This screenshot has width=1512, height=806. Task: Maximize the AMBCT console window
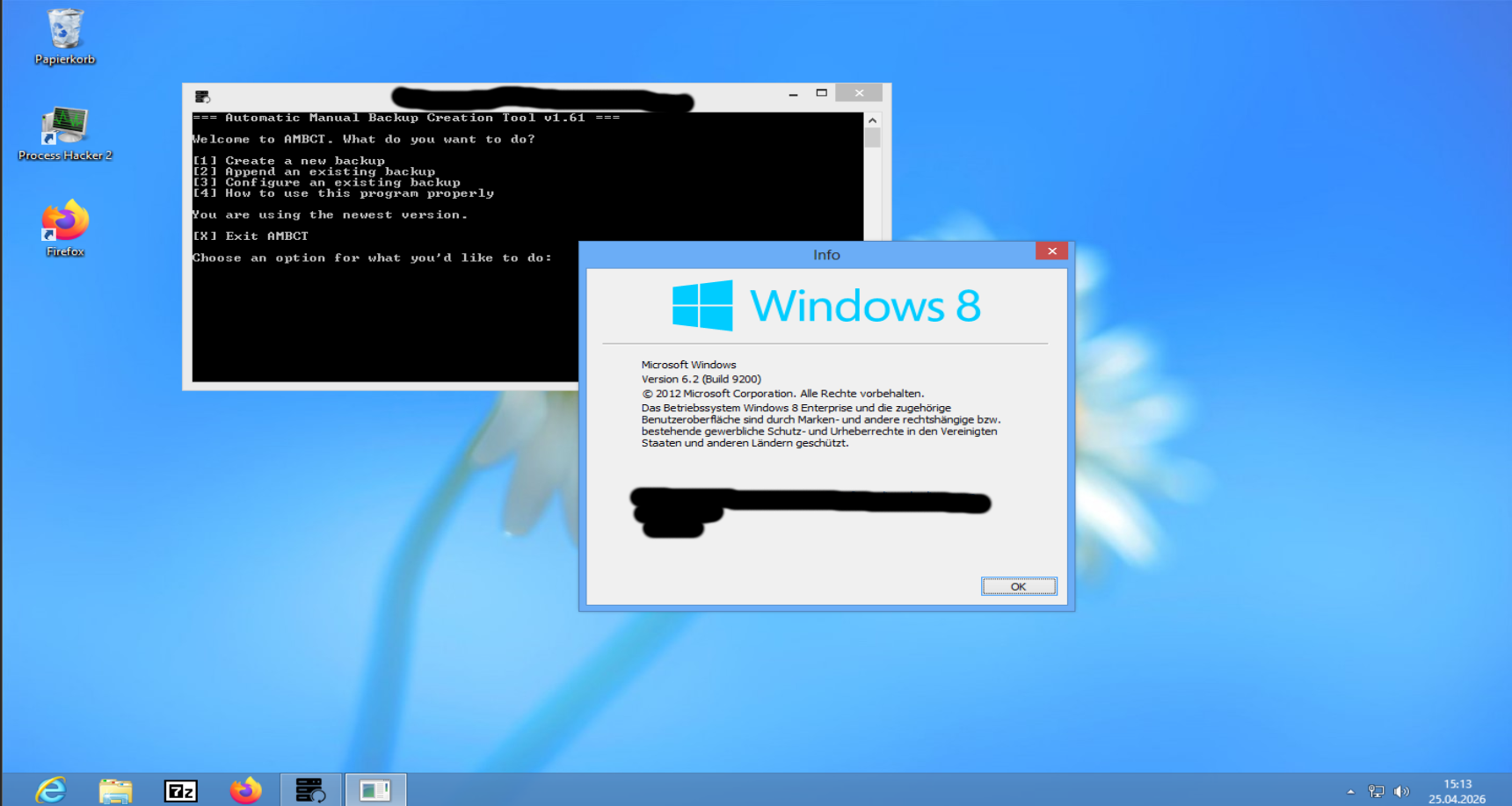coord(822,93)
